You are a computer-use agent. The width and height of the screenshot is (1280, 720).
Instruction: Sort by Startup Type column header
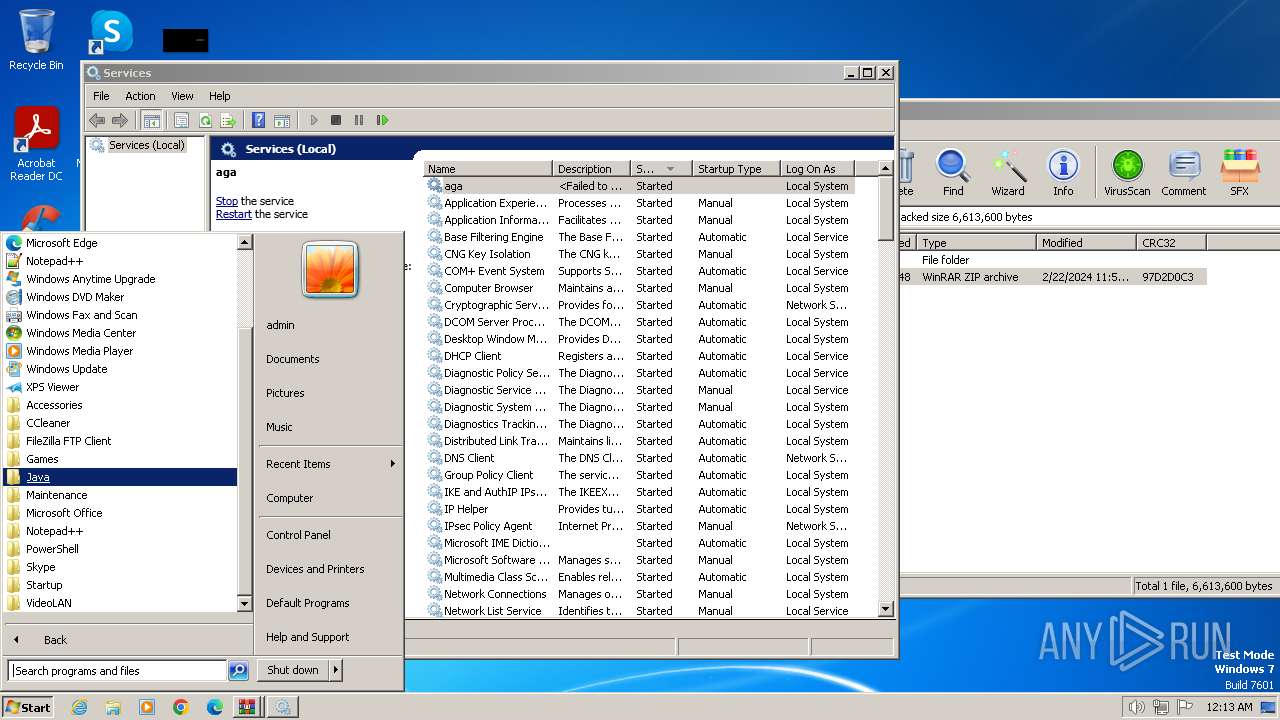(735, 169)
